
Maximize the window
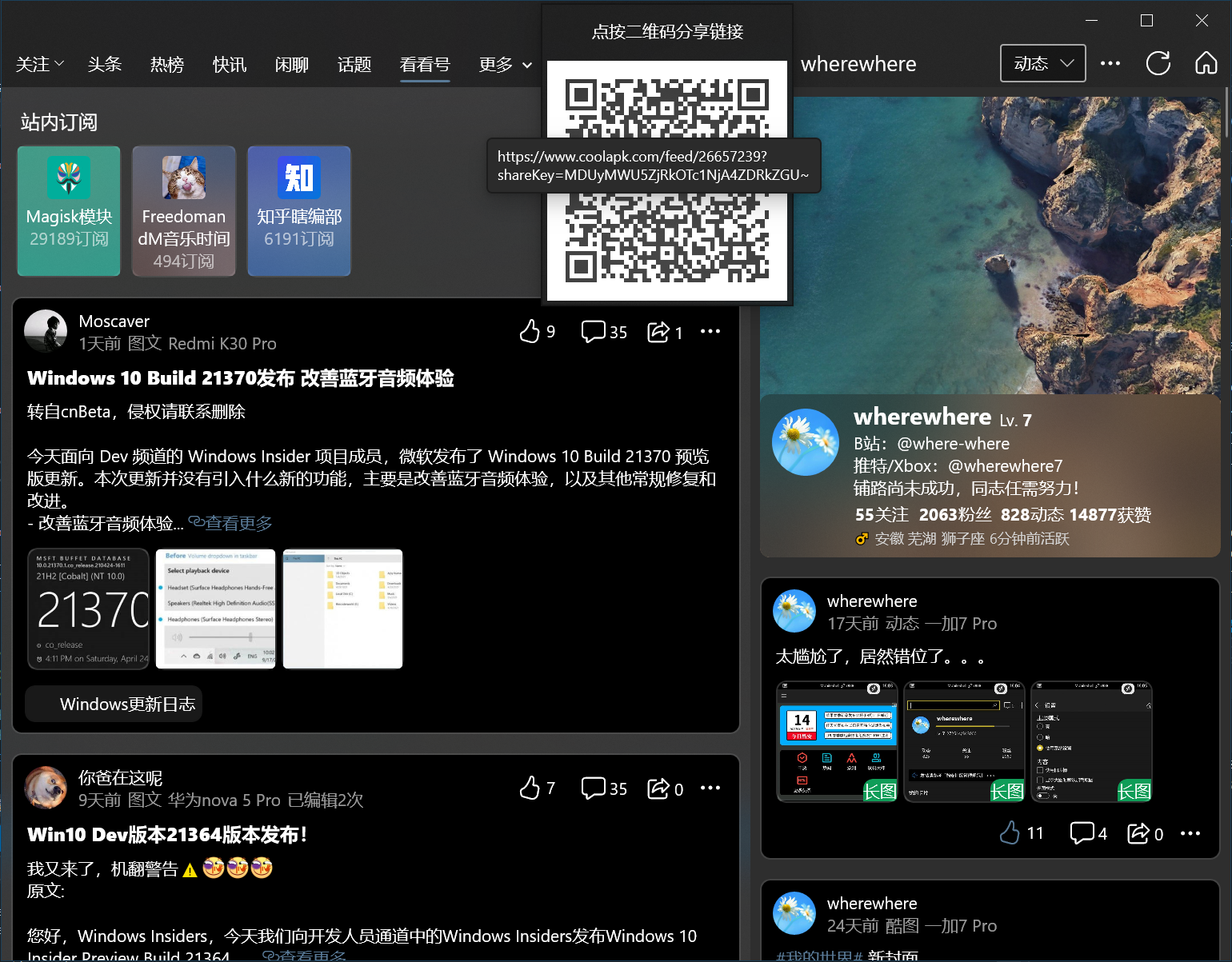[1146, 20]
